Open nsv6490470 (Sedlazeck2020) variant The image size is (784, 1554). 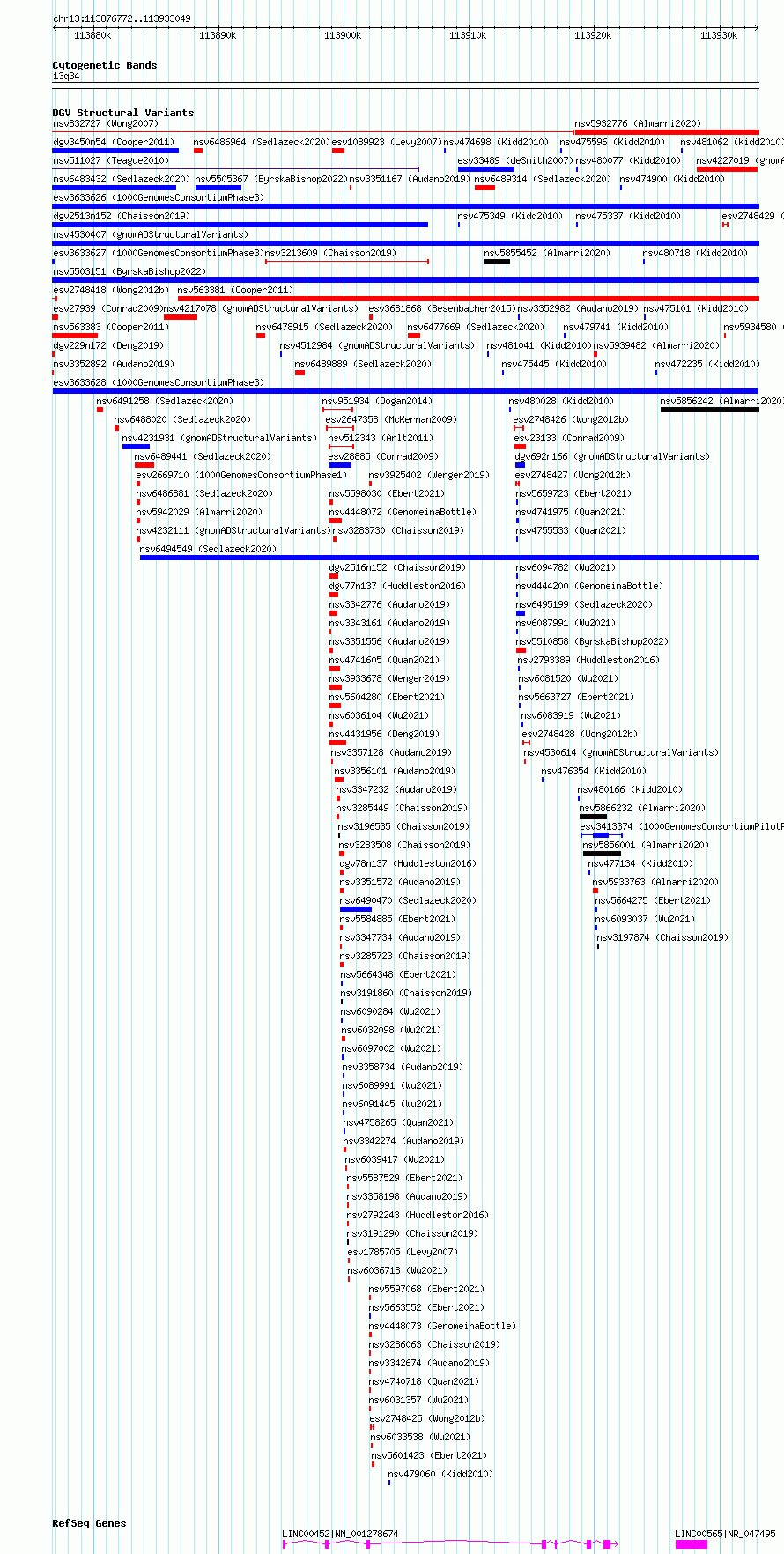(408, 901)
